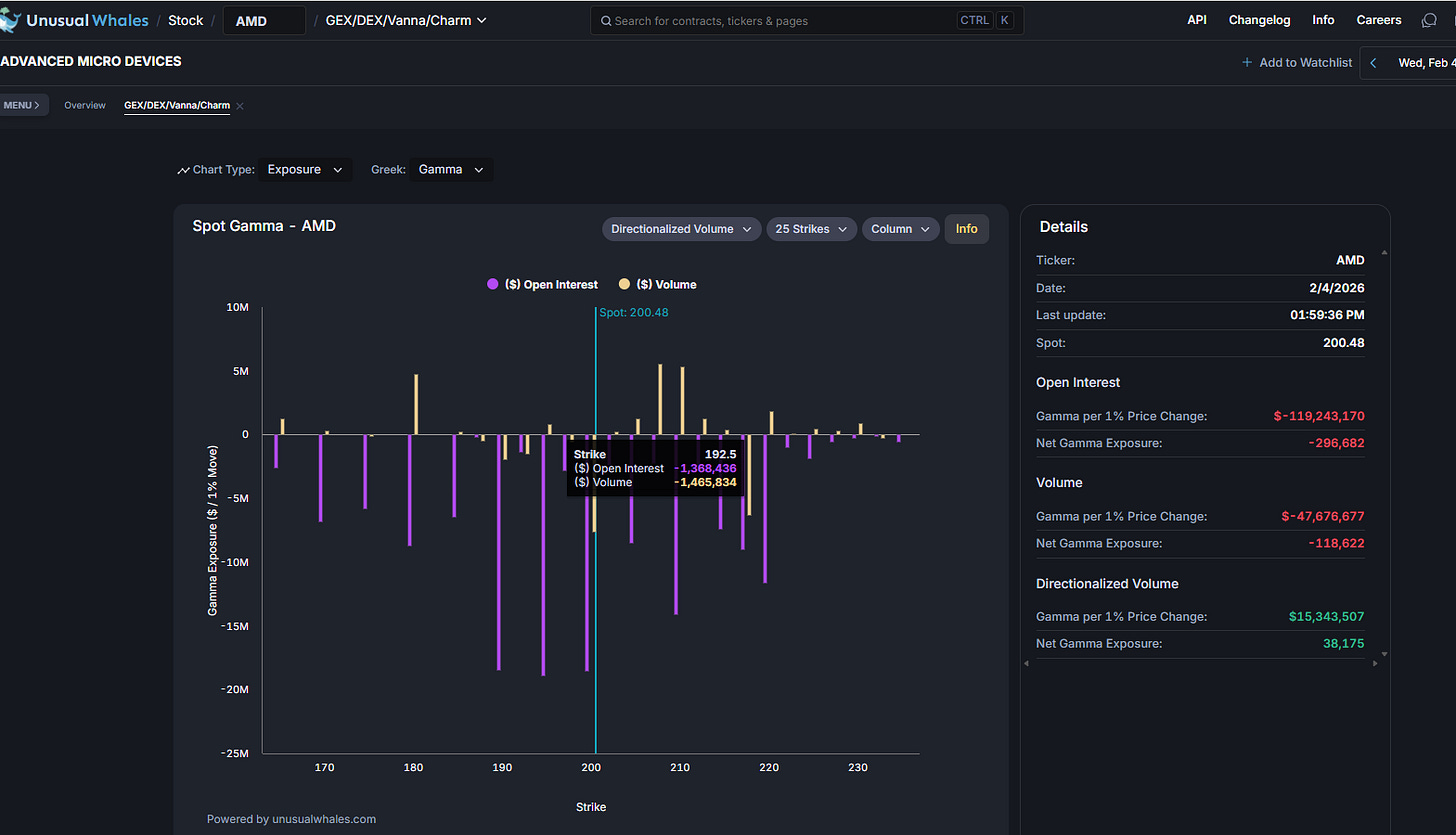
Task: Toggle the ($) Open Interest legend series
Action: pos(542,284)
